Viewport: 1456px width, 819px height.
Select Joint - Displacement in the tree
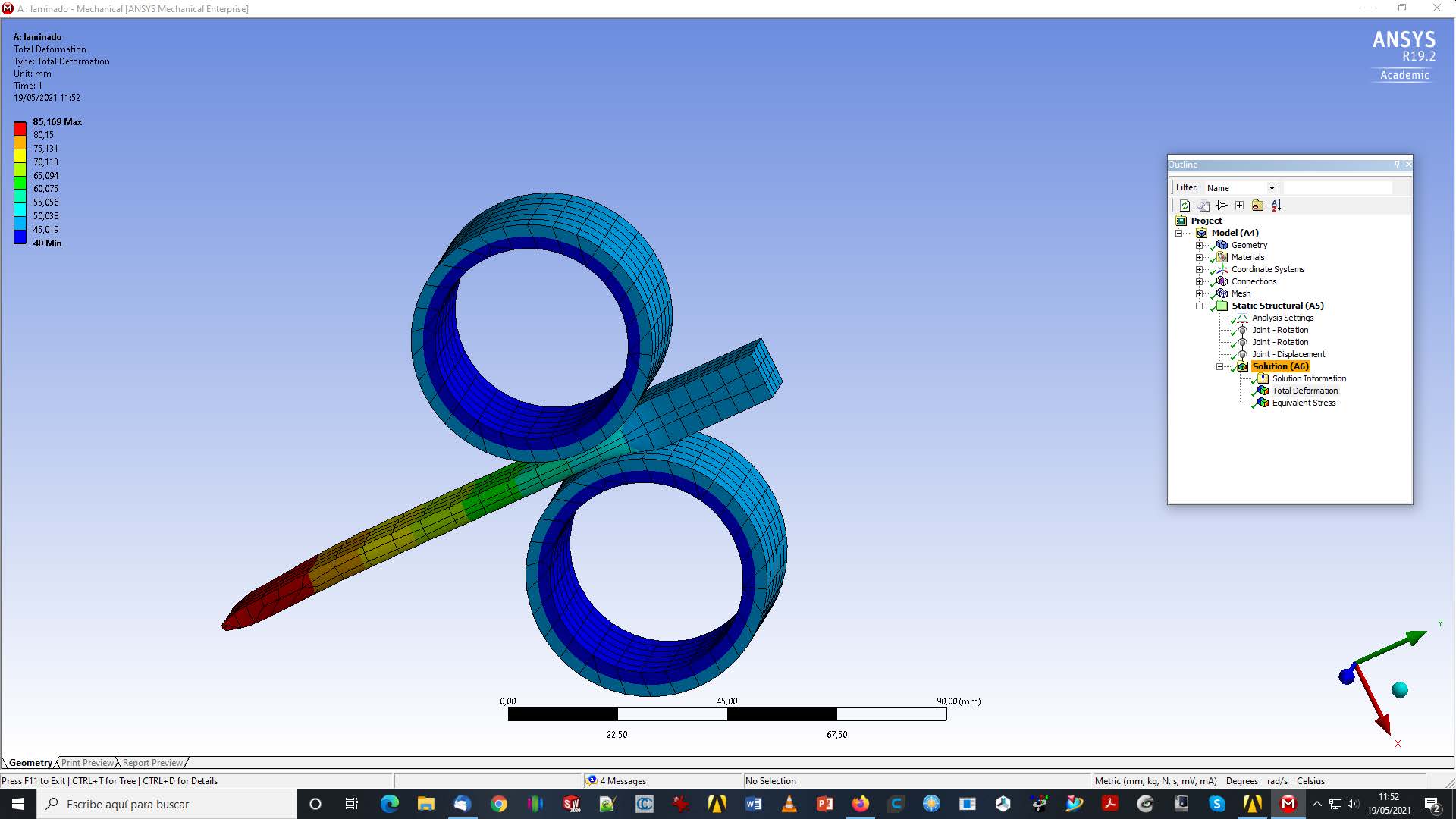point(1288,354)
